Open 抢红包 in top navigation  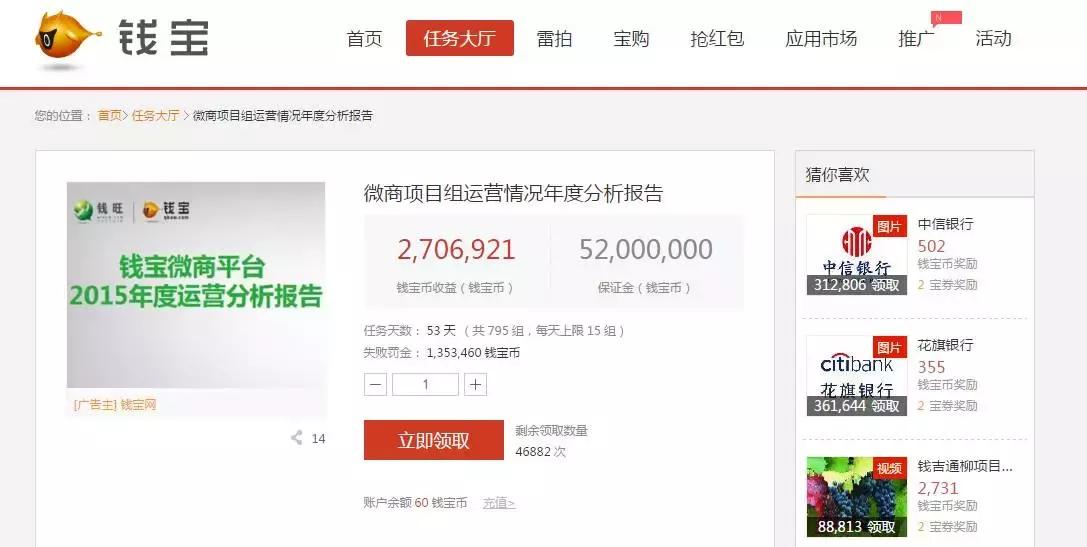click(718, 38)
